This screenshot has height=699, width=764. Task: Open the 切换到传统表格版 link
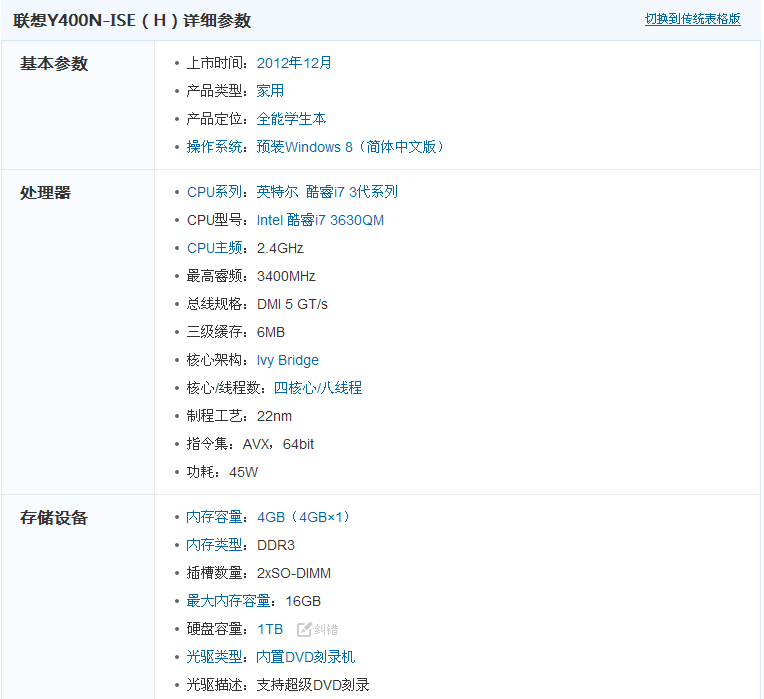[x=692, y=19]
